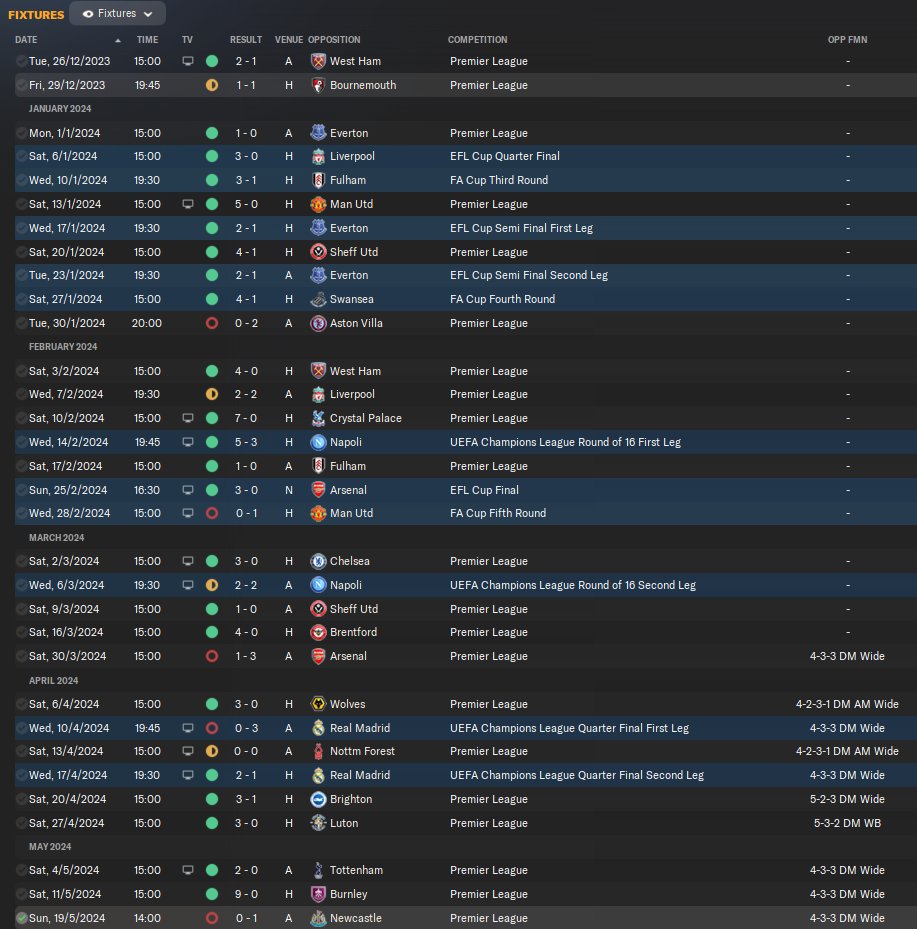The width and height of the screenshot is (917, 929).
Task: Toggle the checkmark on the Sat, 30/3/2024 row
Action: (x=22, y=656)
